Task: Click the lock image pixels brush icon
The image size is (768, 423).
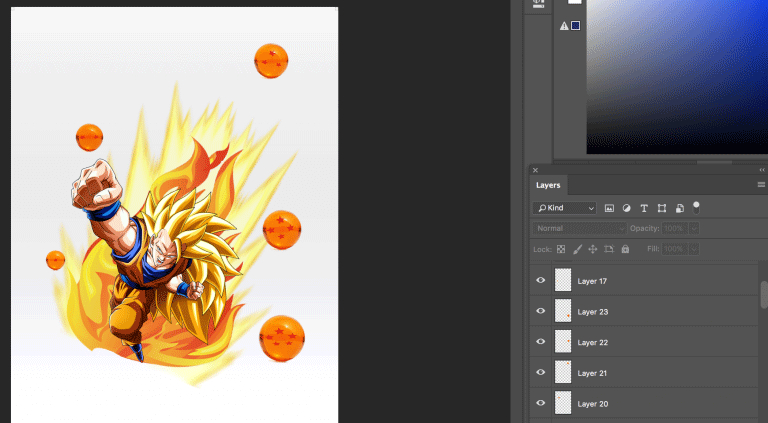Action: point(577,248)
